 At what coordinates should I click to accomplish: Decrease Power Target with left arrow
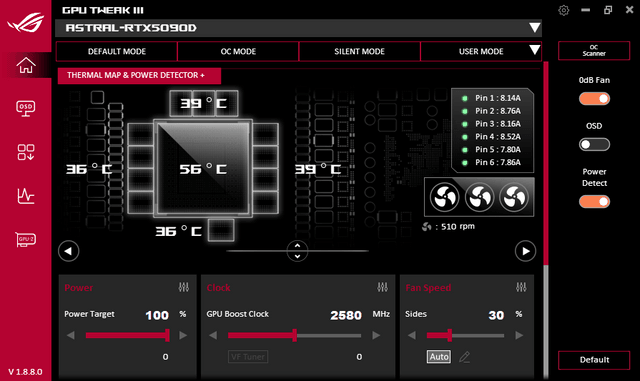(x=71, y=336)
